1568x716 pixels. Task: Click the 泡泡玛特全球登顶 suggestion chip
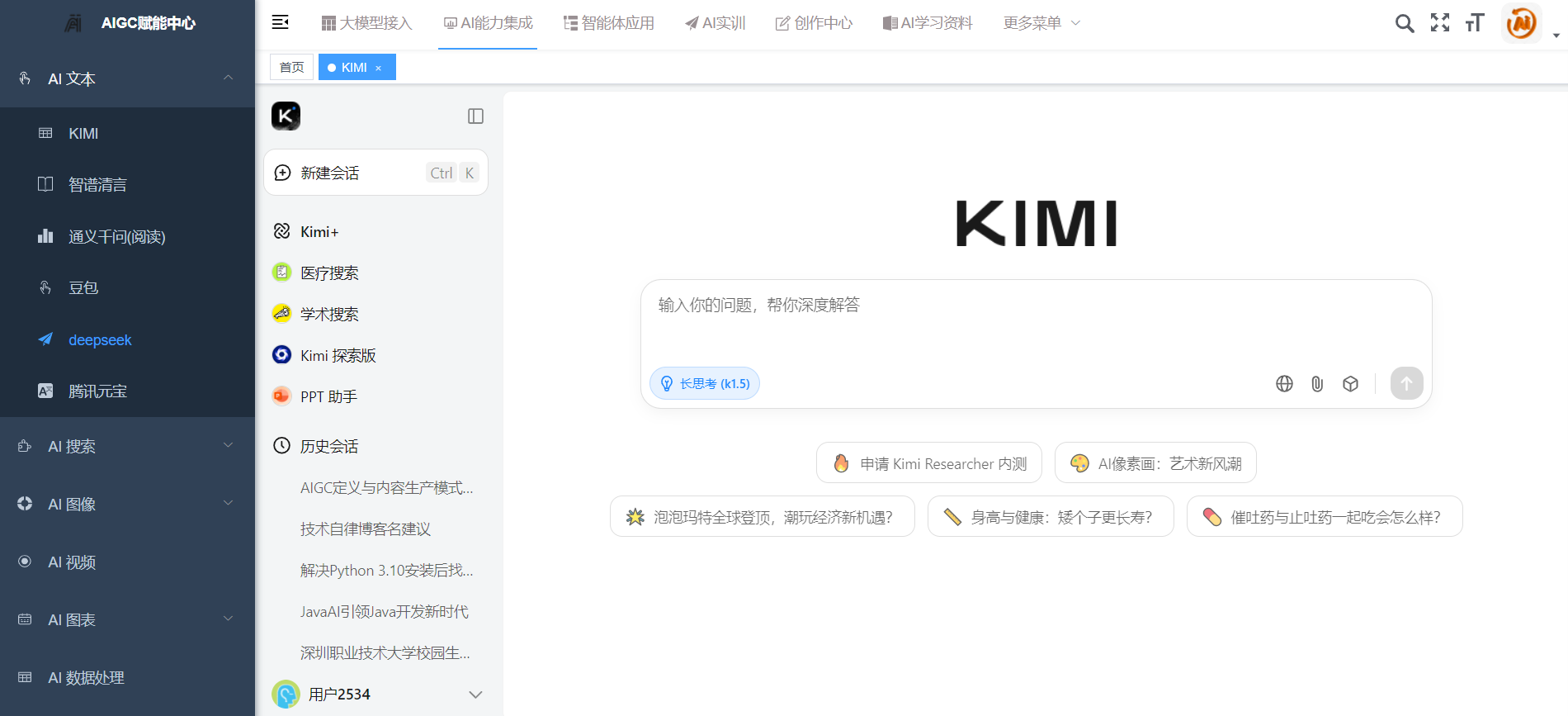click(x=763, y=517)
